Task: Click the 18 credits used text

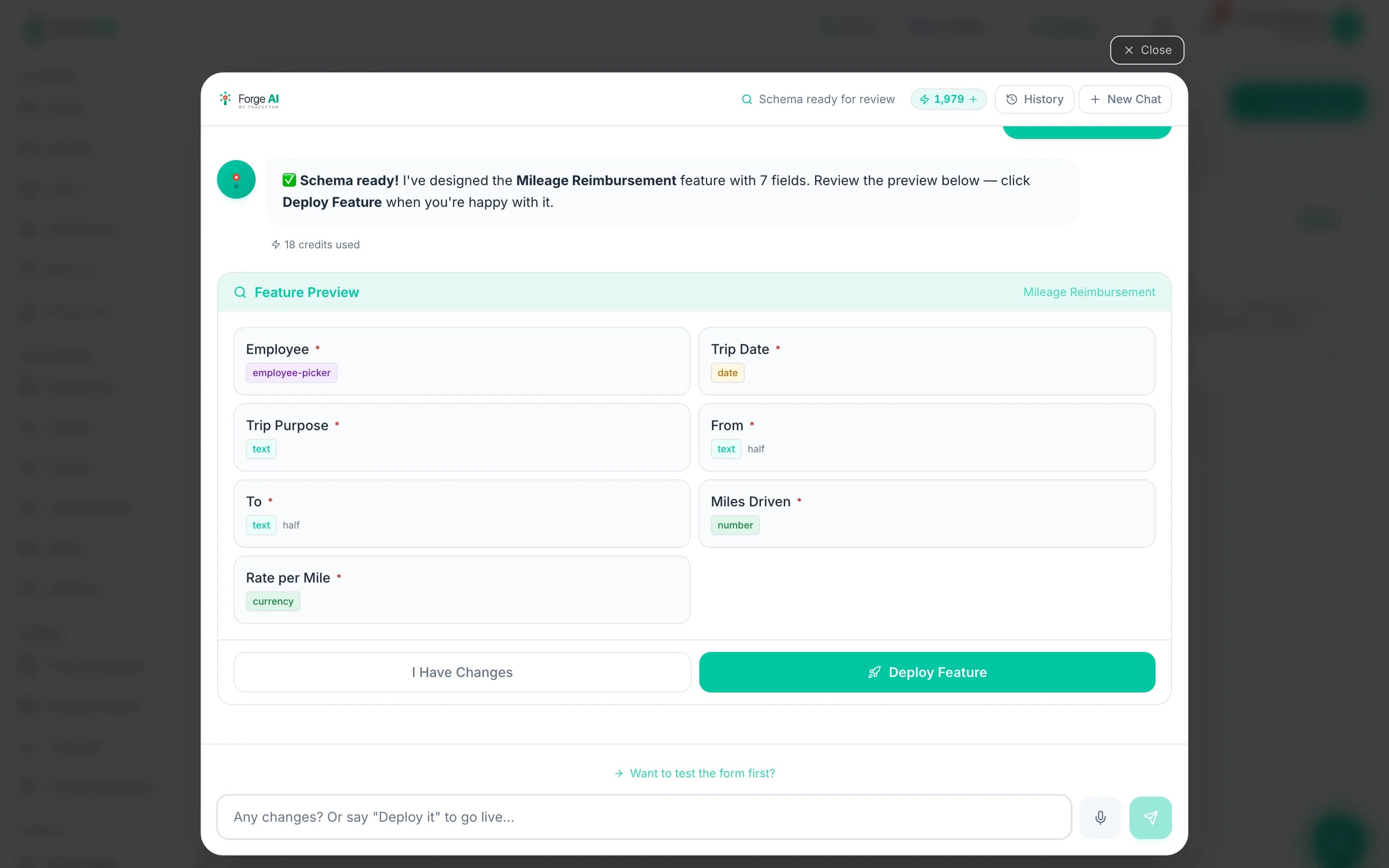Action: 322,244
